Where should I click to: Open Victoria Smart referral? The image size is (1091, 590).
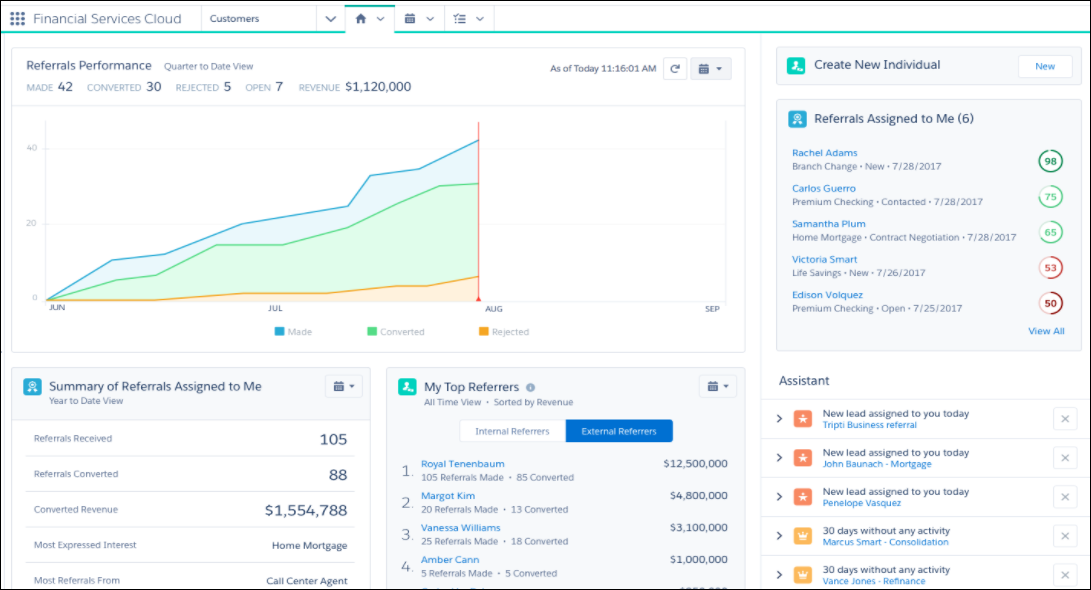point(825,260)
